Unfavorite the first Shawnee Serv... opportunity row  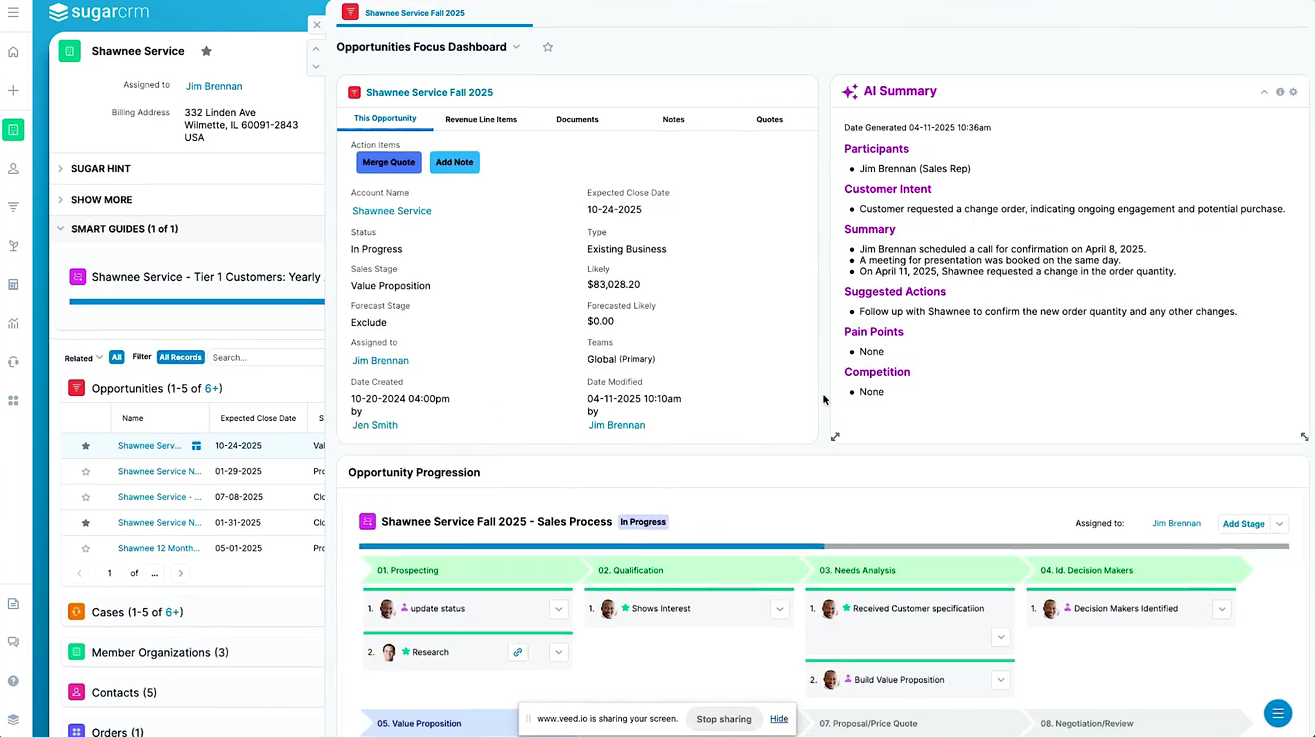[85, 446]
